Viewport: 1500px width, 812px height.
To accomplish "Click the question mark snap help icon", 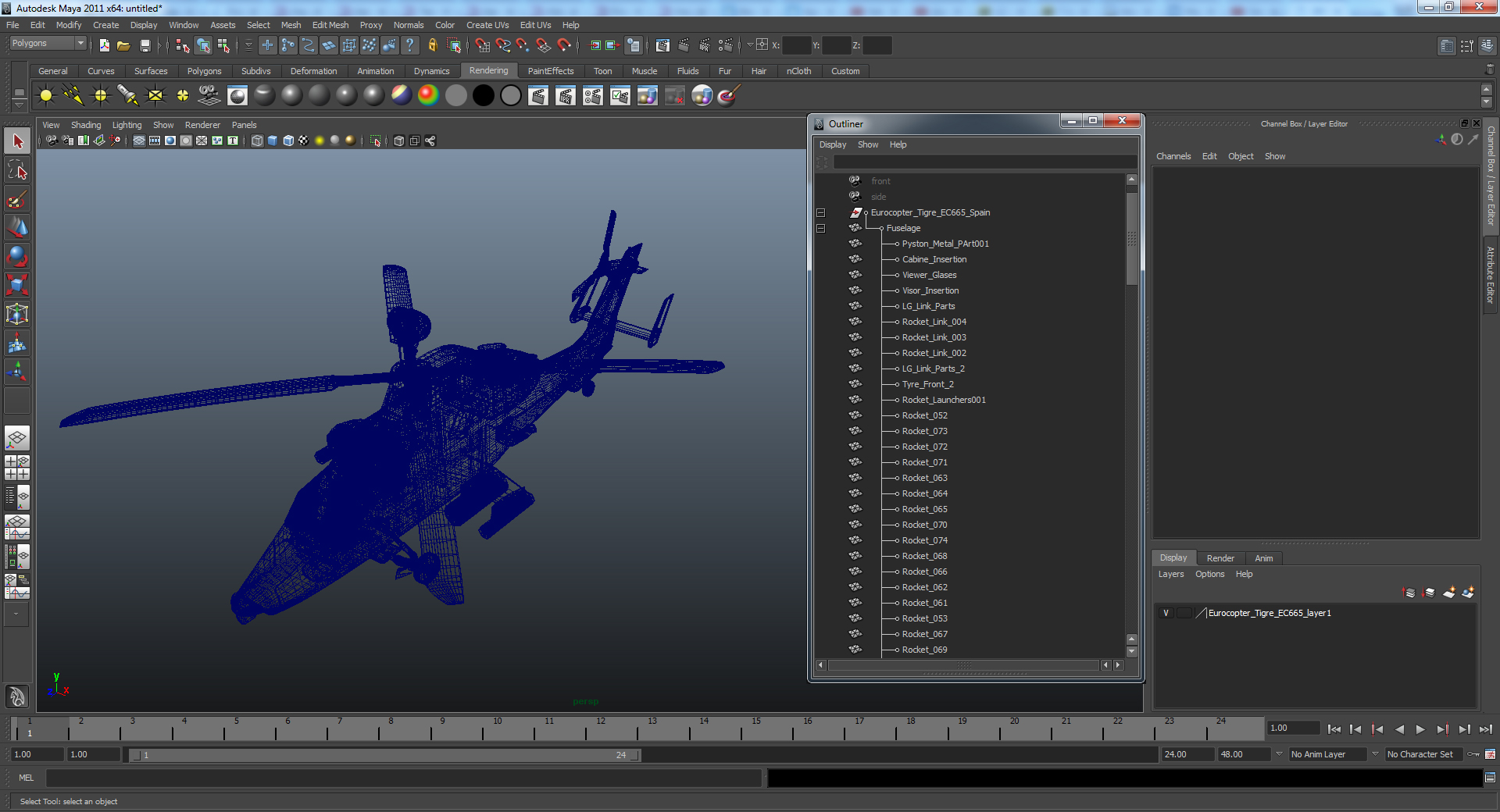I will click(409, 45).
